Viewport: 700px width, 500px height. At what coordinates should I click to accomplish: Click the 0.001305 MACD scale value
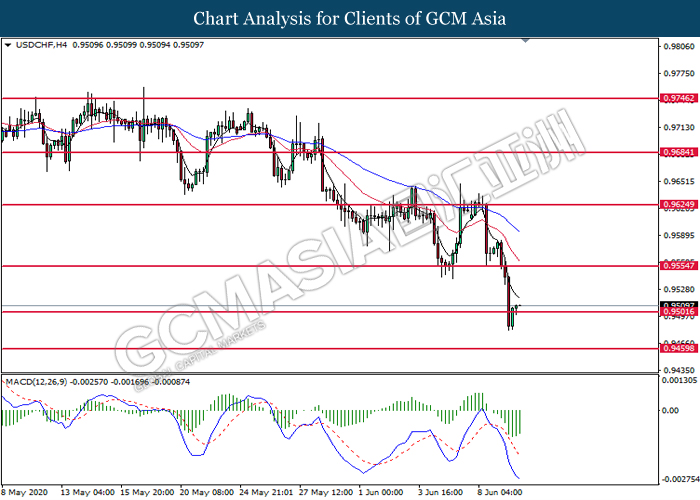pos(679,380)
